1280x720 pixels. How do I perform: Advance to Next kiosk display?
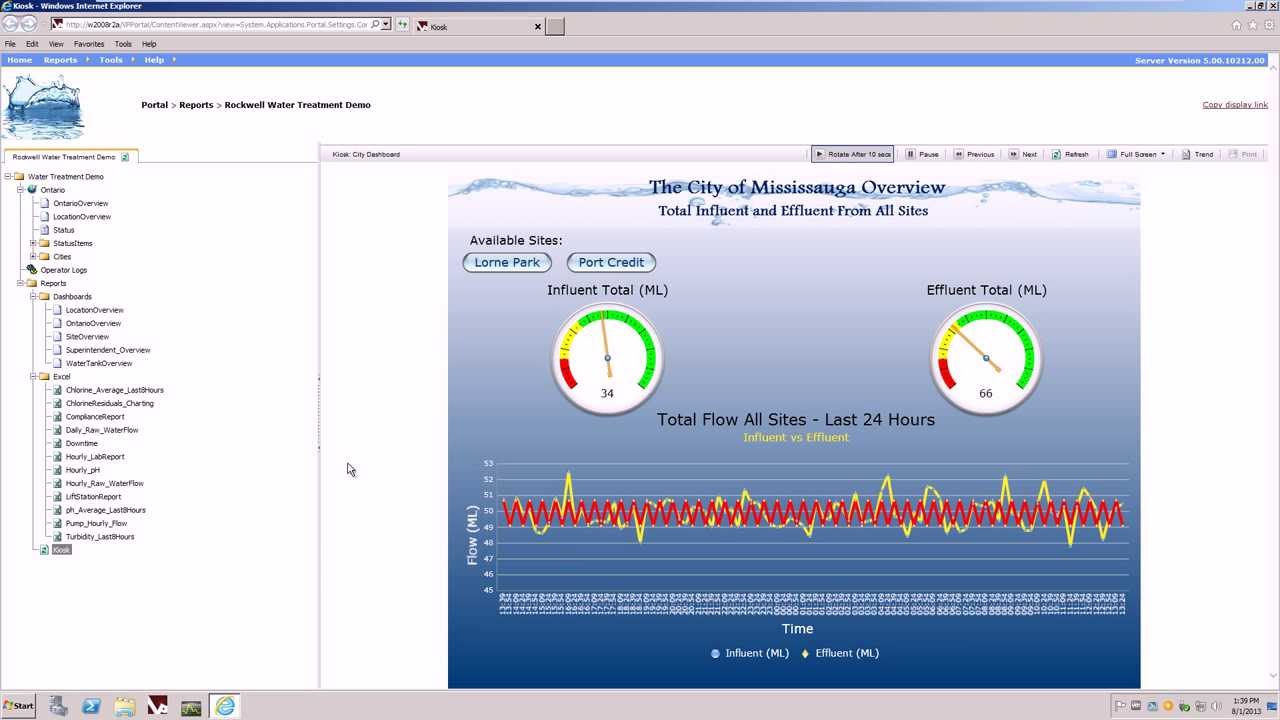[1023, 154]
